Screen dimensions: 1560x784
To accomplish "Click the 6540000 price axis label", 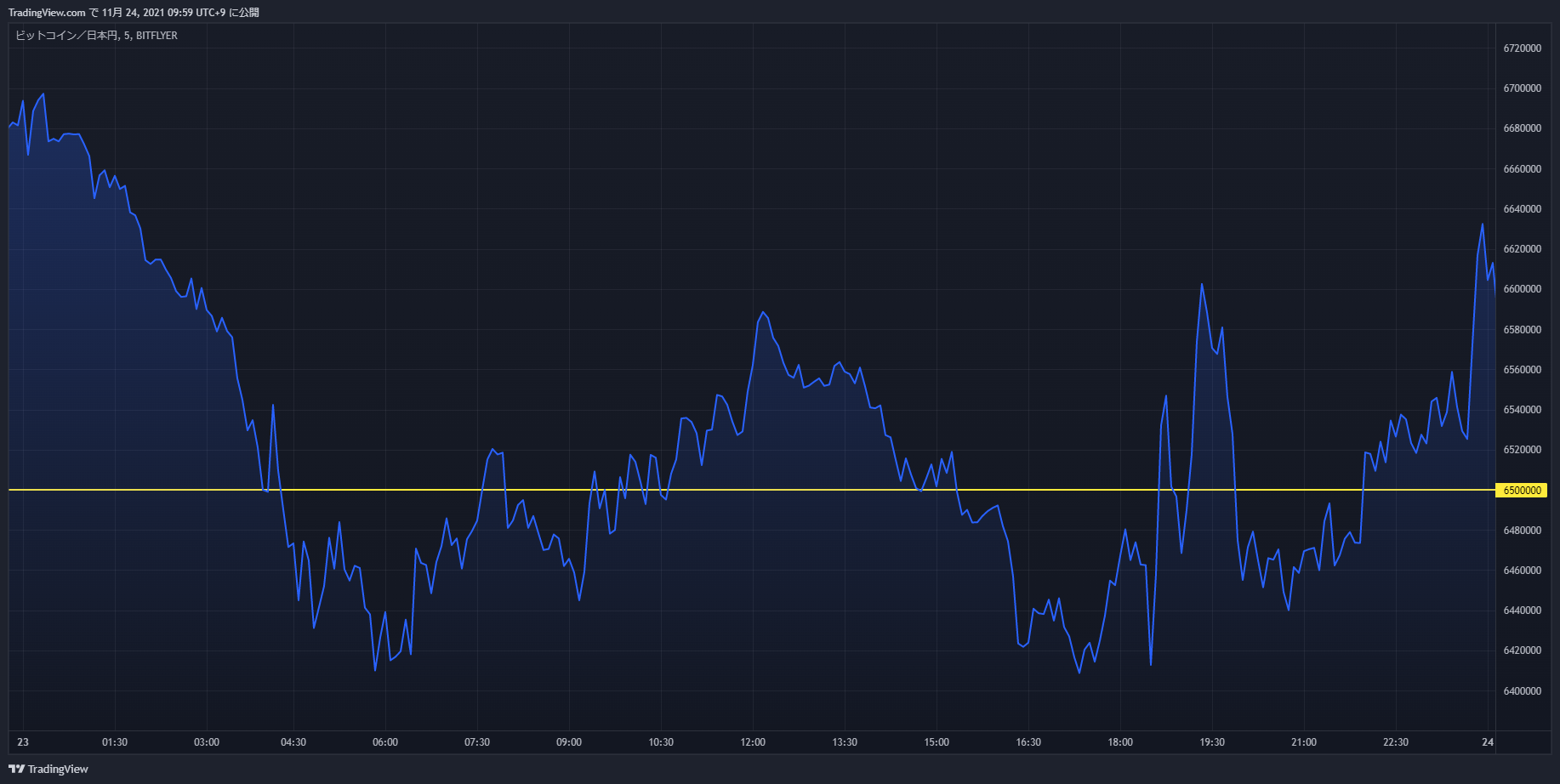I will (x=1522, y=410).
